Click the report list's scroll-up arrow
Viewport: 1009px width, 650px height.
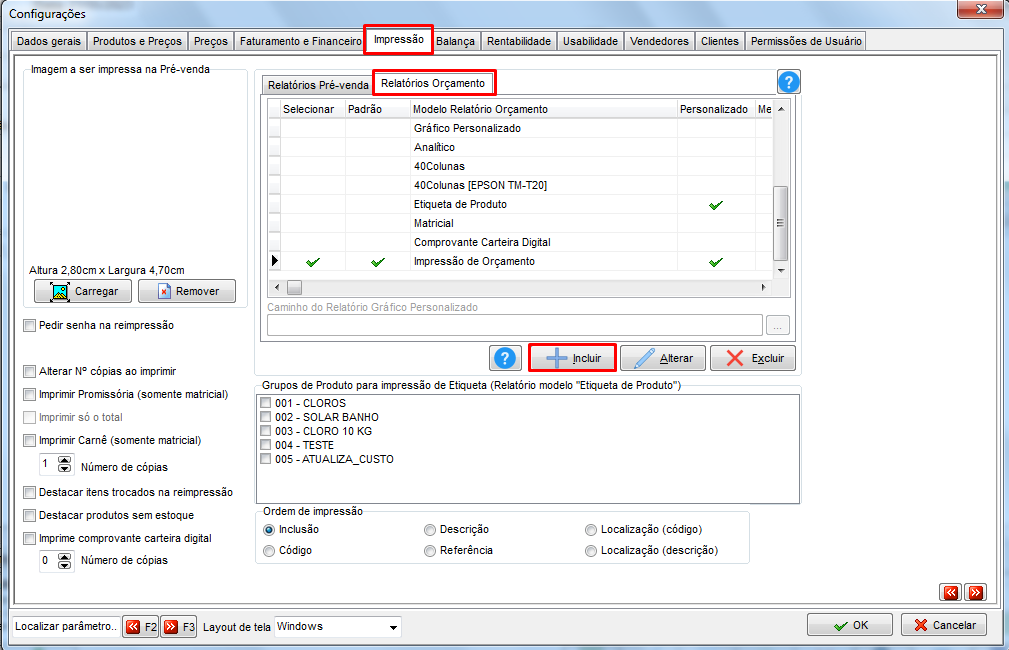tap(781, 109)
